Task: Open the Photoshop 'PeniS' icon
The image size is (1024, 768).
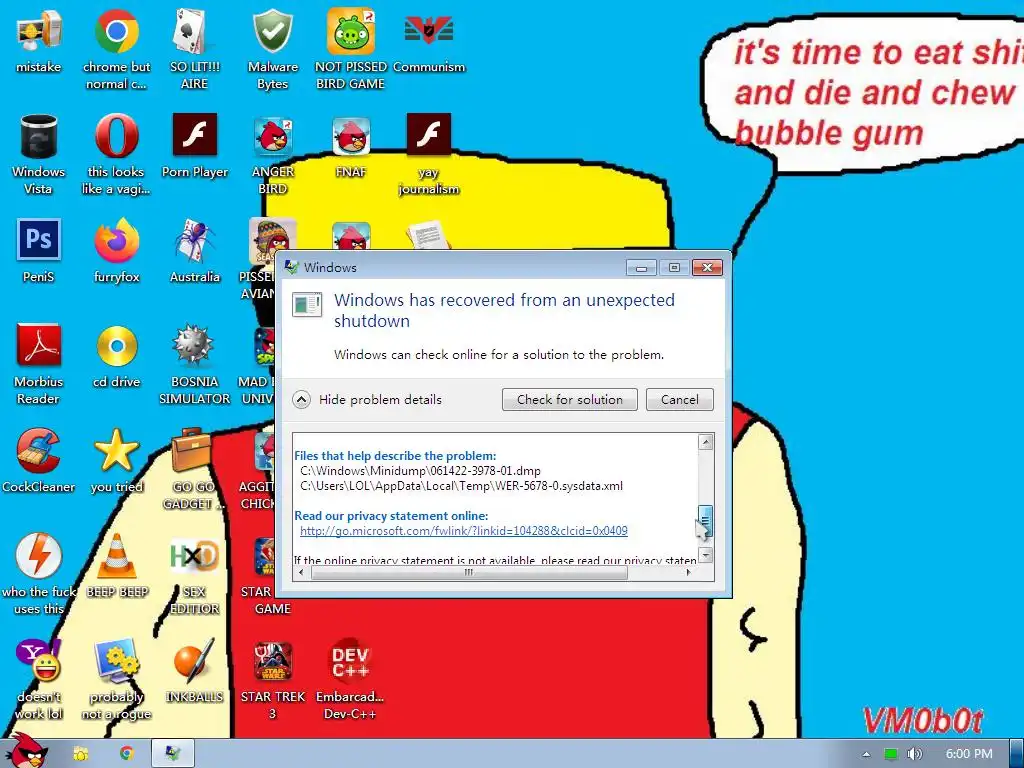Action: click(x=39, y=251)
